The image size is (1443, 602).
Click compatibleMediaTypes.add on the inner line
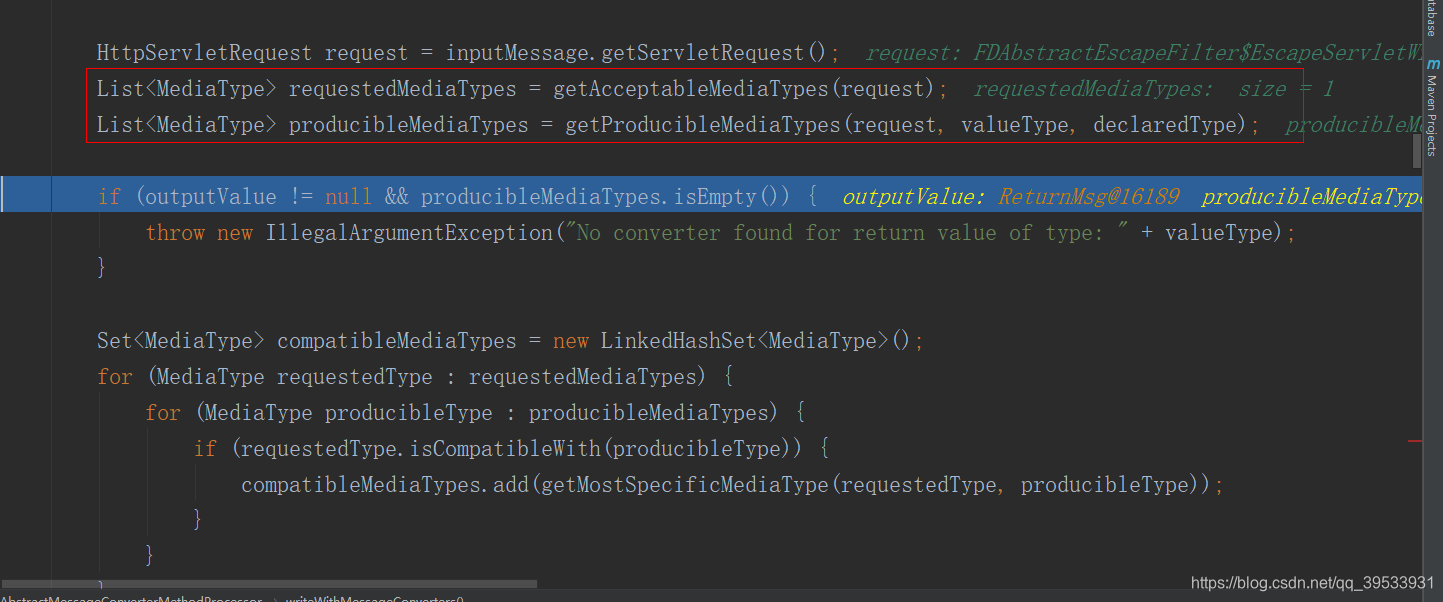[x=385, y=485]
